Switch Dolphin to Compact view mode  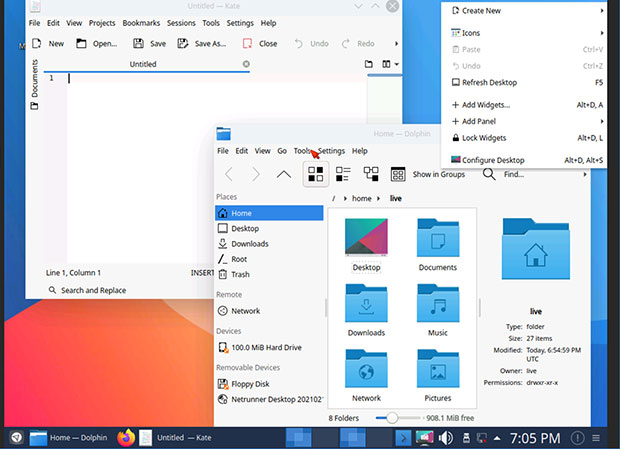tap(343, 174)
